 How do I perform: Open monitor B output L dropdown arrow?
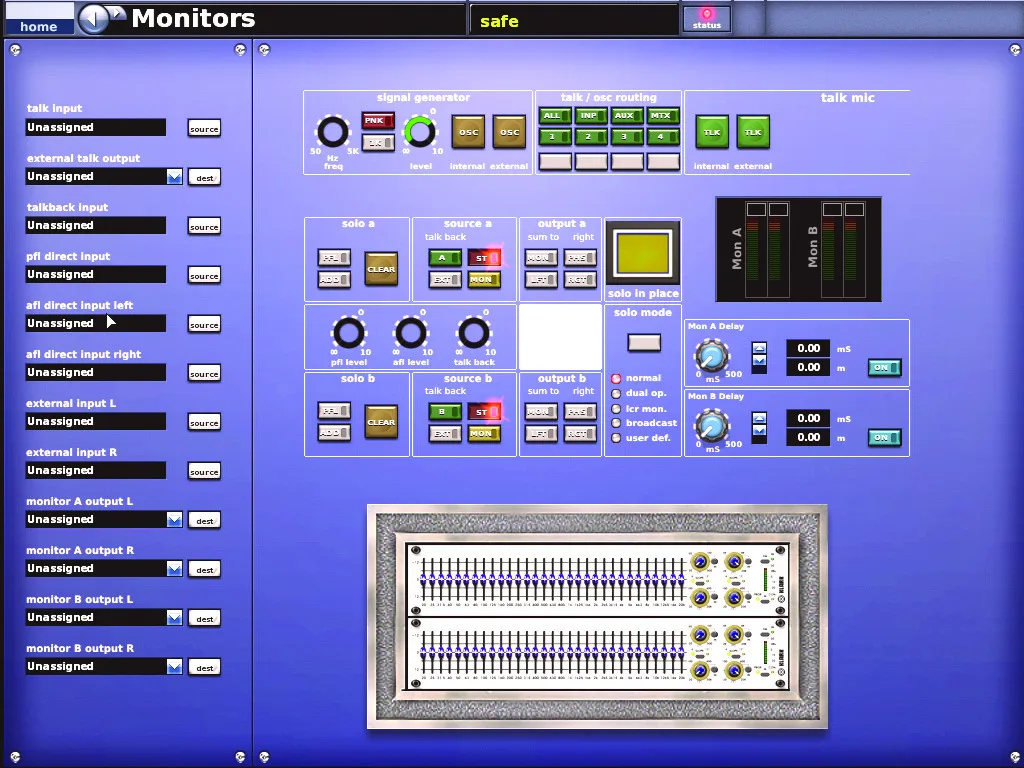(x=174, y=618)
